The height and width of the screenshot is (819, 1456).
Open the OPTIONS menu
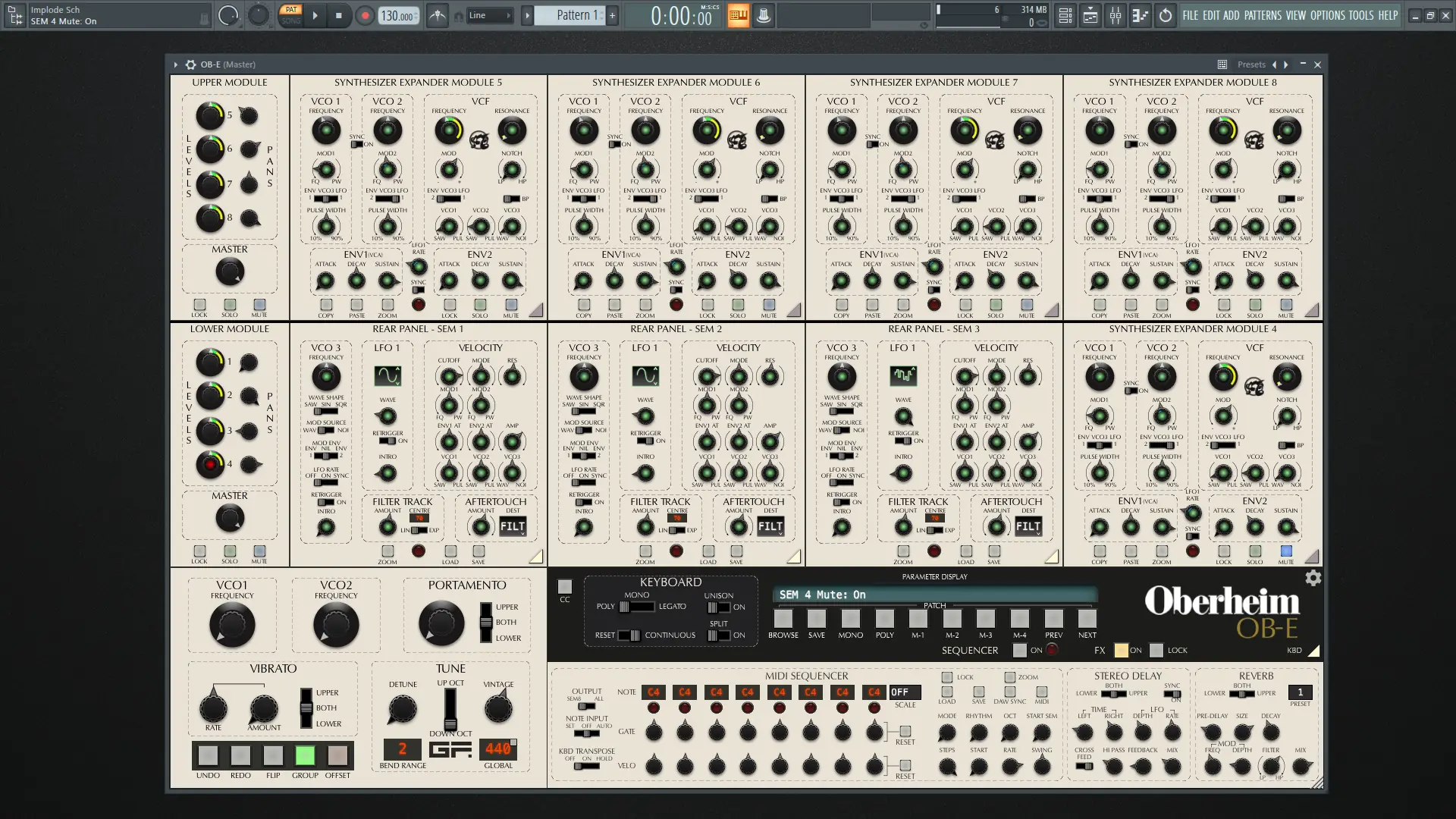coord(1327,15)
